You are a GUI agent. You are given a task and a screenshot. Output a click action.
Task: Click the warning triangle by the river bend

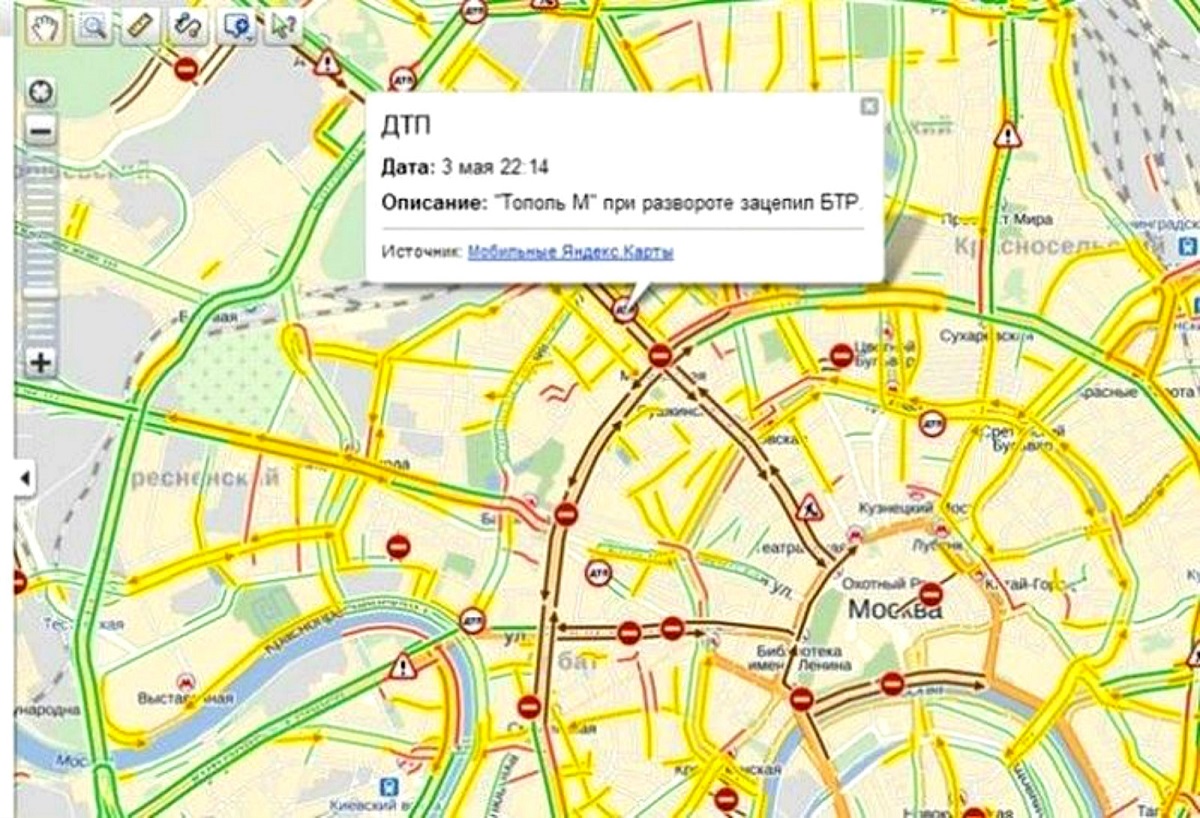[403, 665]
